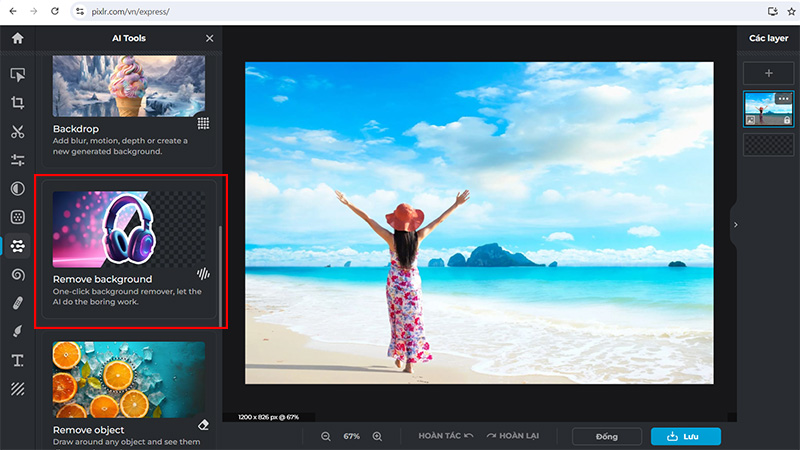Open the Adjust sliders tool
Image resolution: width=800 pixels, height=450 pixels.
17,160
